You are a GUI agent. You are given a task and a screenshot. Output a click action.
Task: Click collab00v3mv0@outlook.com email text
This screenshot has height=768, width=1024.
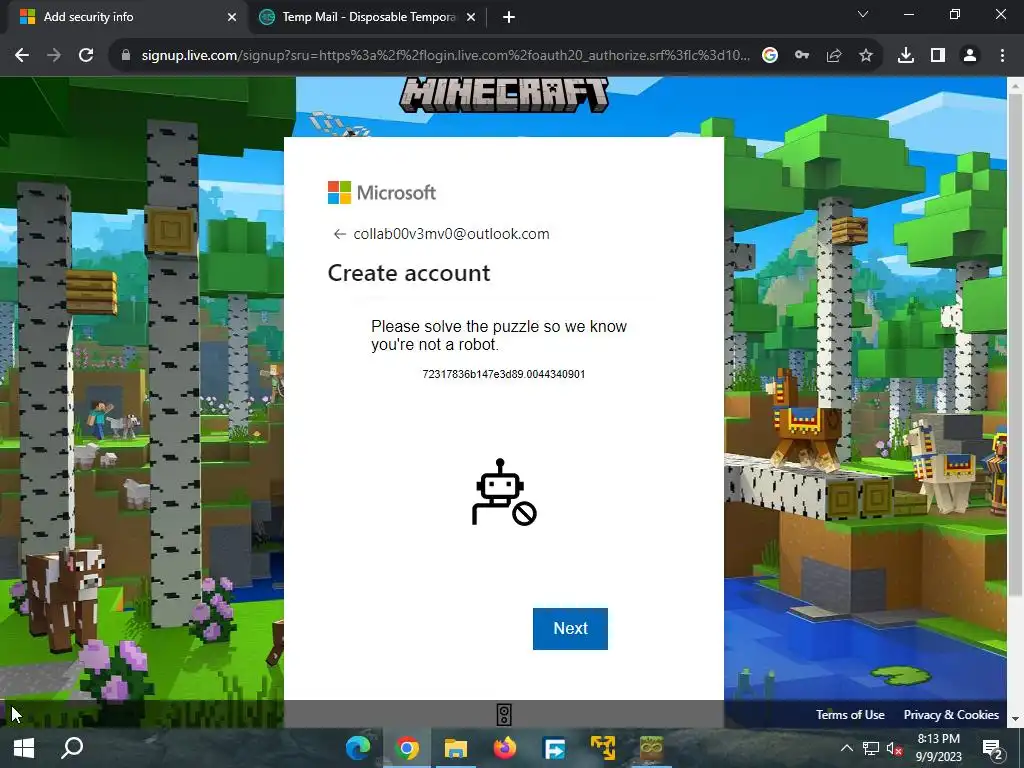451,234
